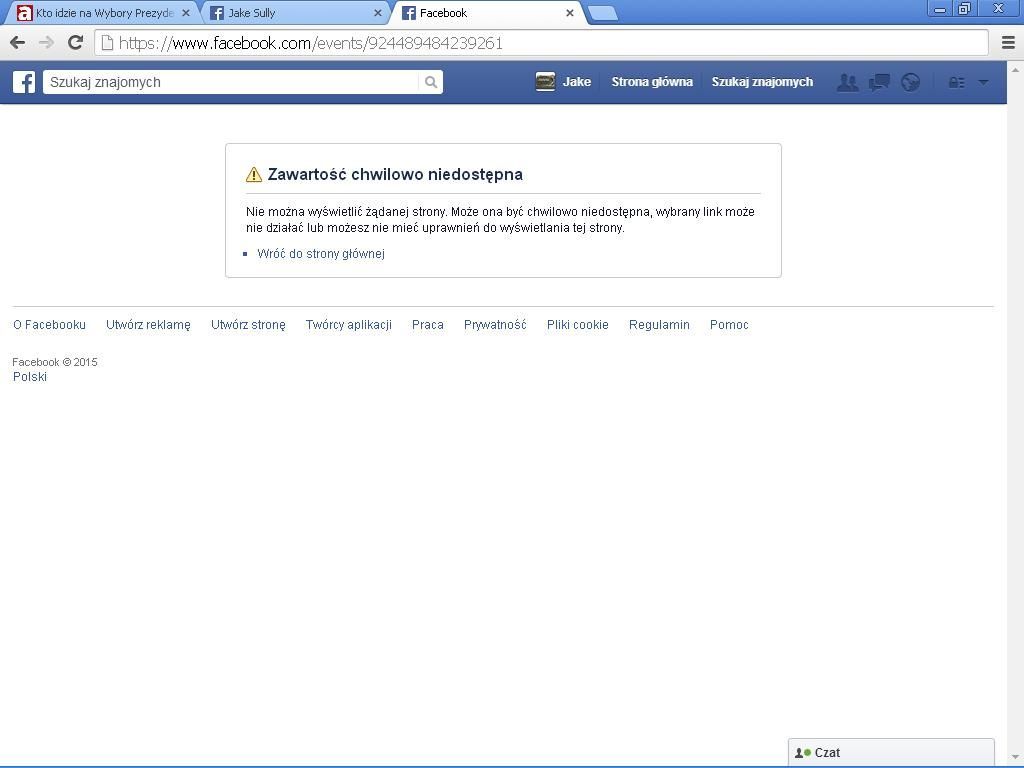The width and height of the screenshot is (1024, 768).
Task: Open the Chrome hamburger menu
Action: point(1008,43)
